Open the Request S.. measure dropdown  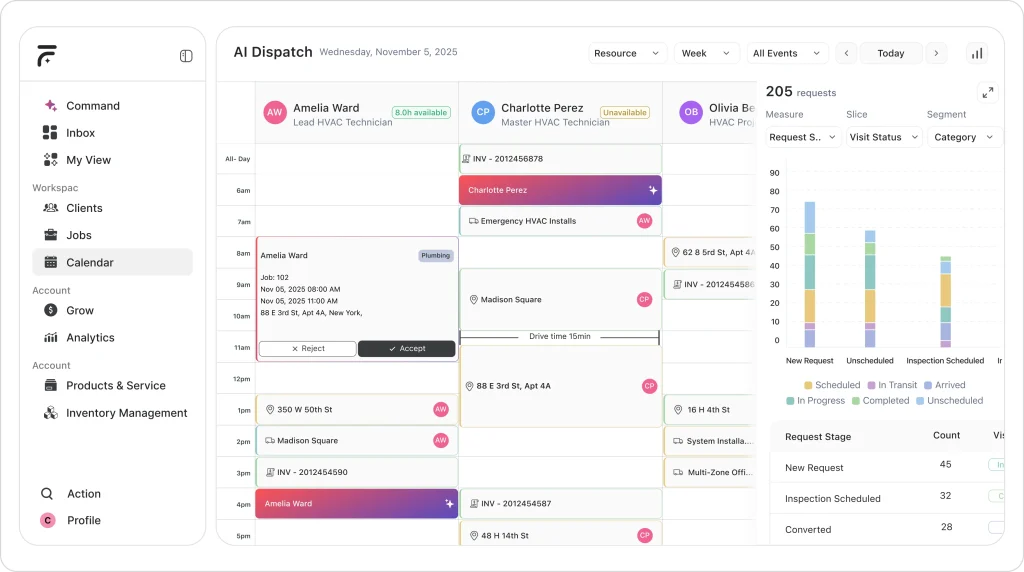point(803,137)
